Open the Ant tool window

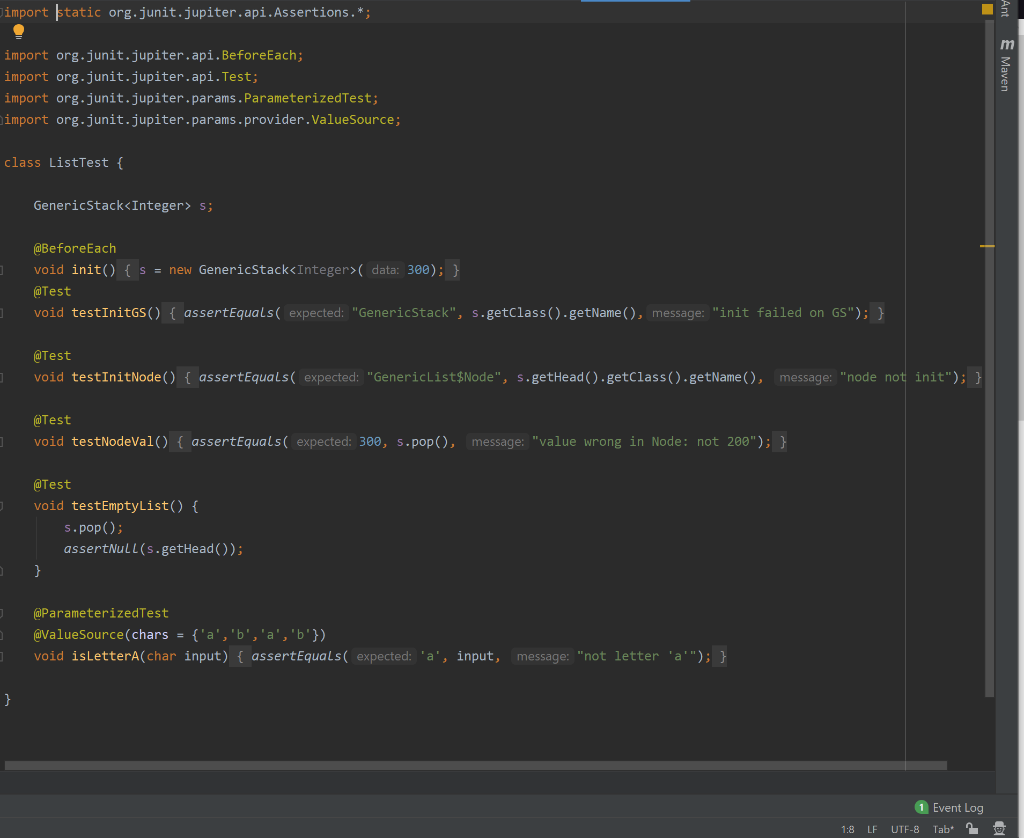click(x=1007, y=8)
